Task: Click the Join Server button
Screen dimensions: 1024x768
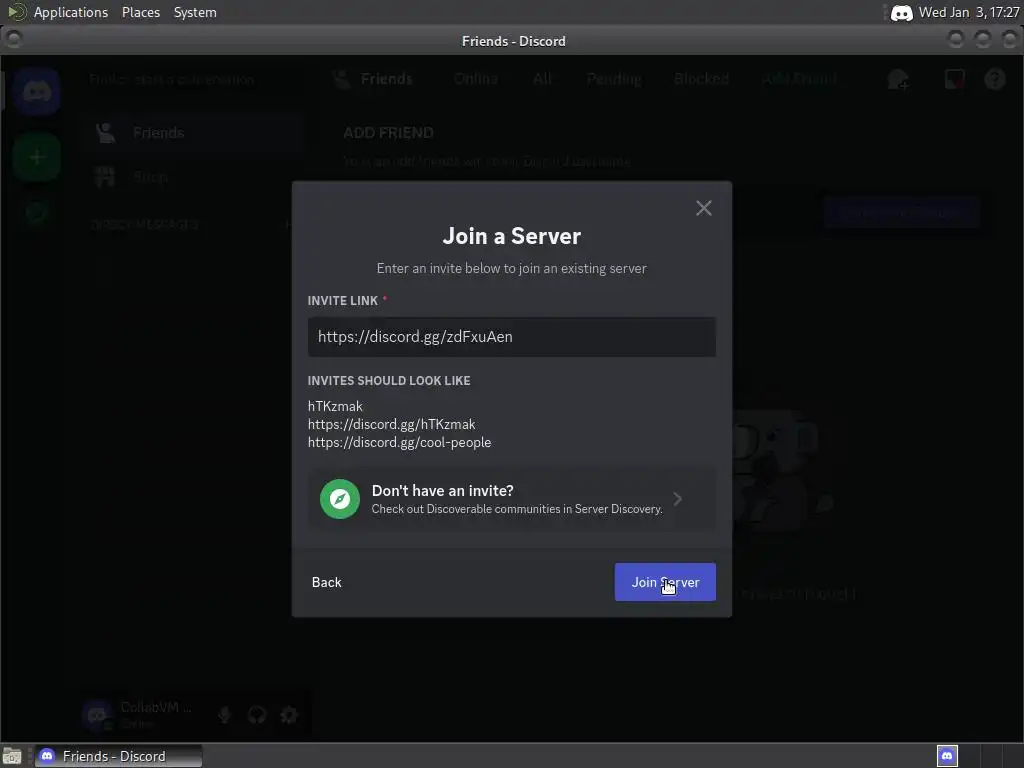Action: (x=665, y=582)
